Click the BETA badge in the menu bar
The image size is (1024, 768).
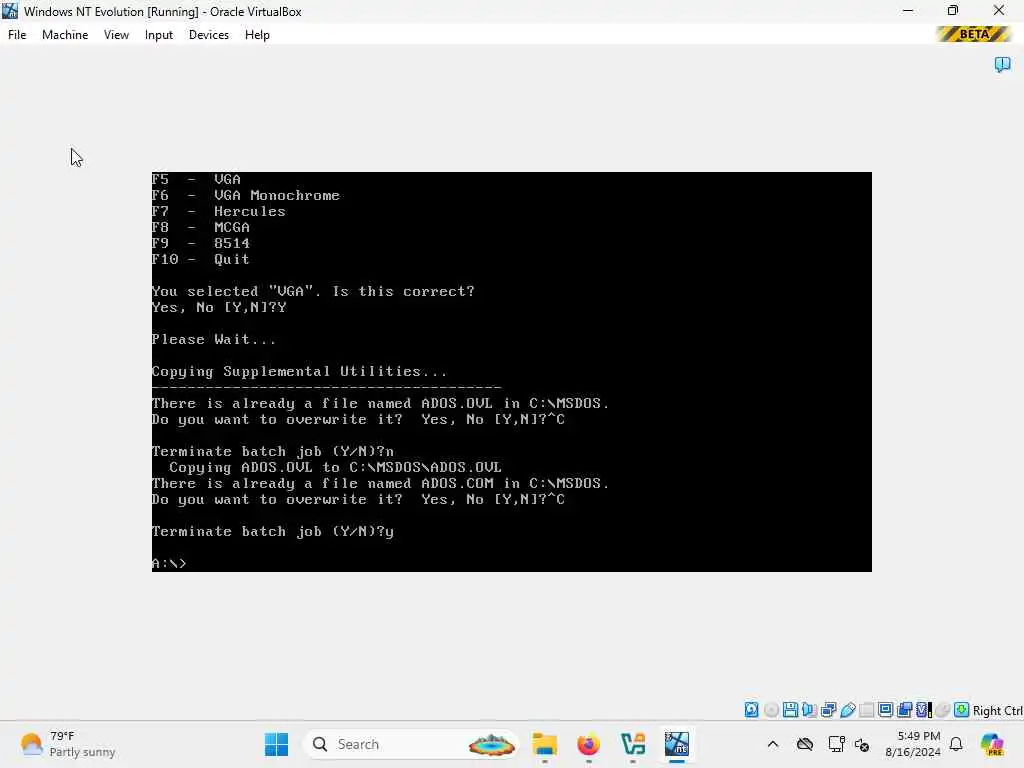tap(974, 34)
